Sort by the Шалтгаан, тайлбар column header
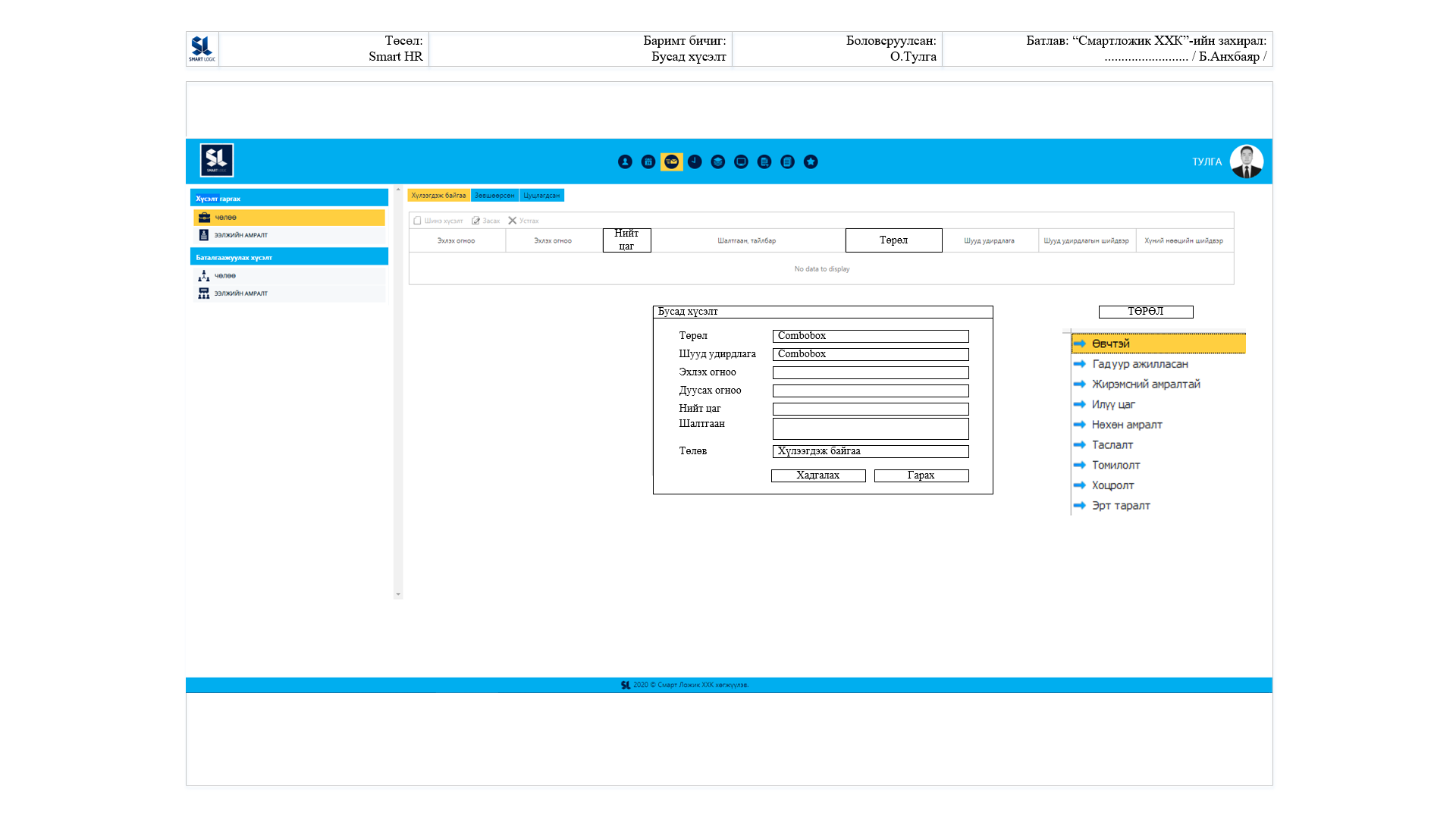The image size is (1456, 819). pyautogui.click(x=747, y=240)
